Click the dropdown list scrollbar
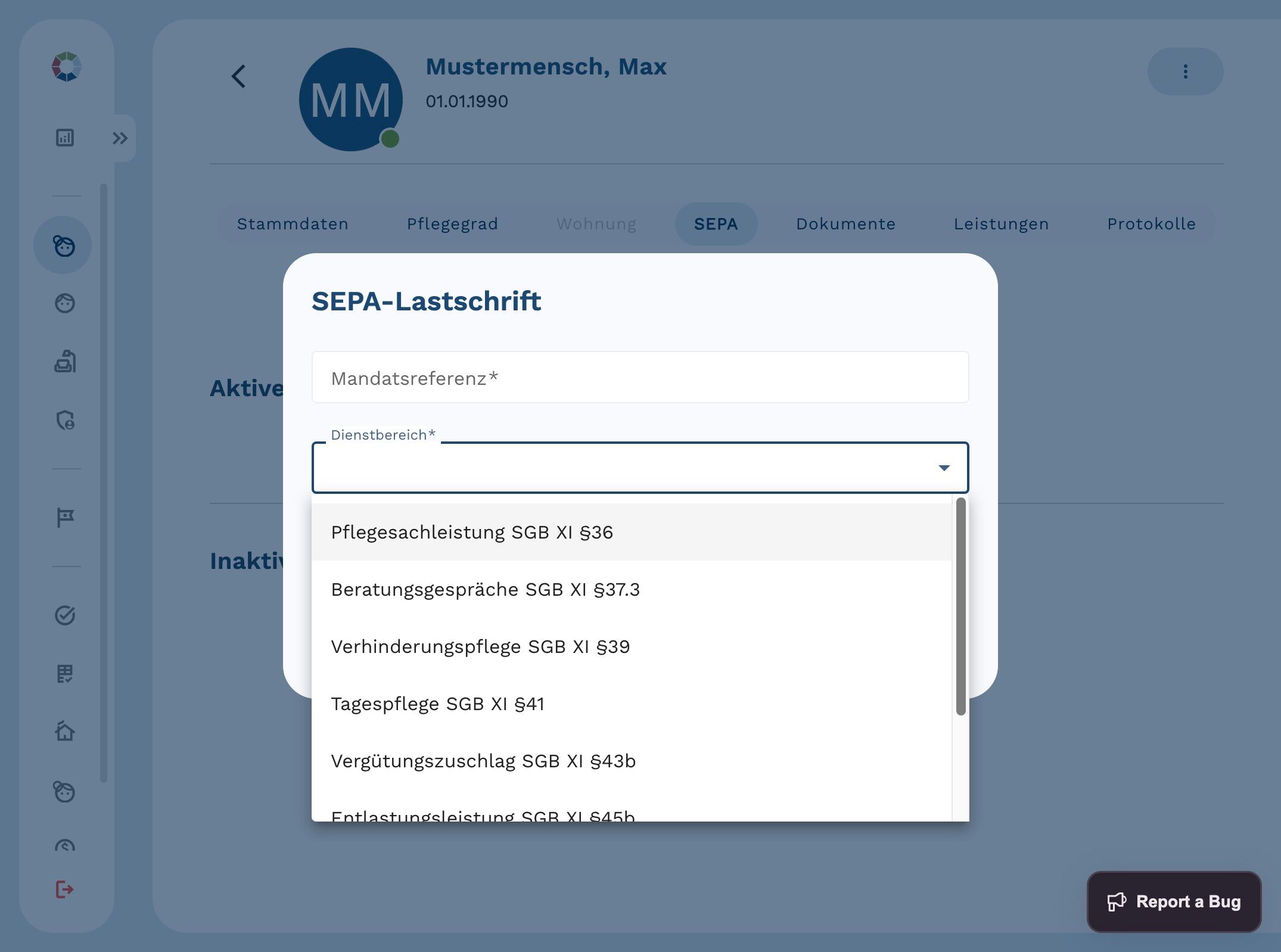The height and width of the screenshot is (952, 1281). click(960, 606)
